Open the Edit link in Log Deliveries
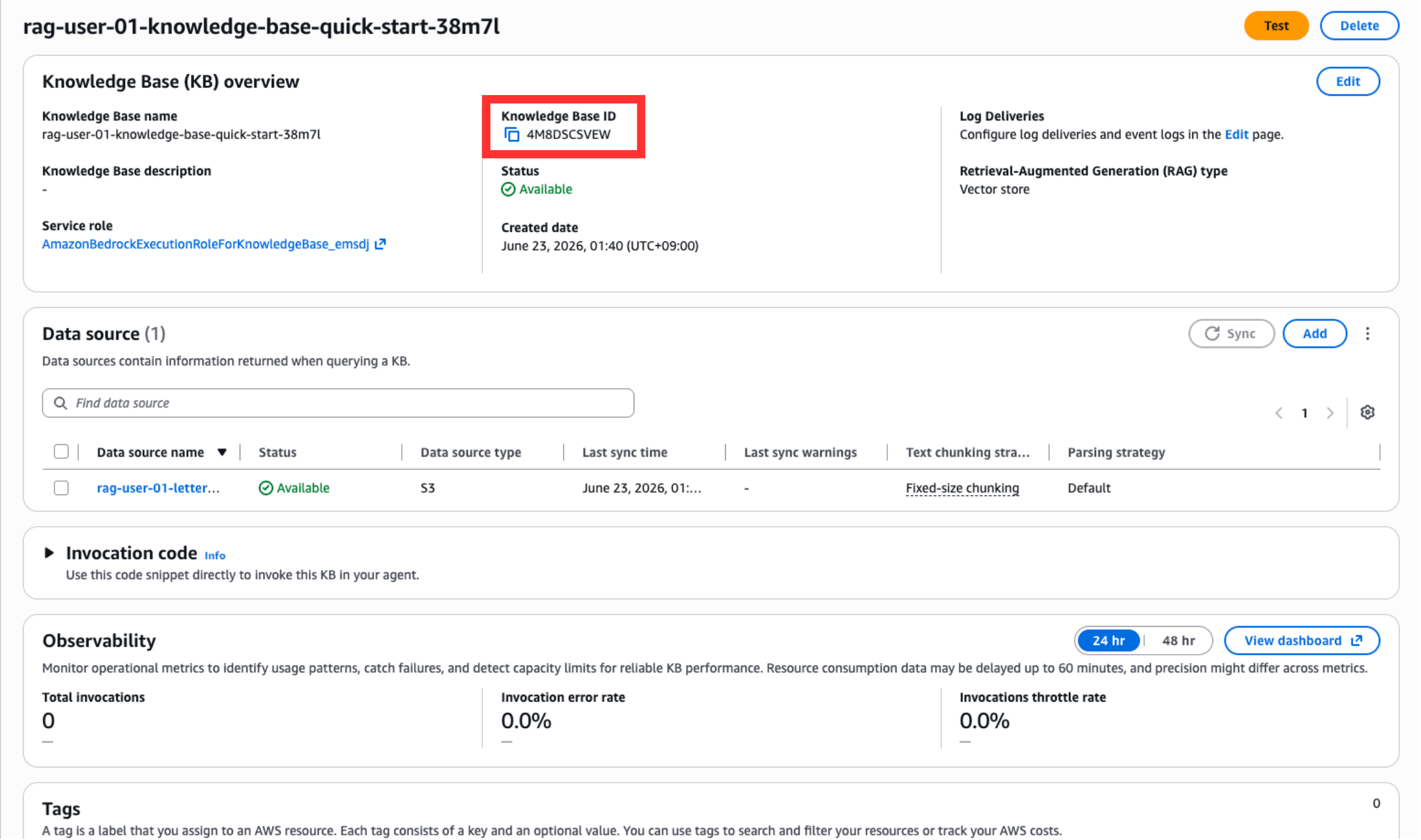 (x=1236, y=135)
